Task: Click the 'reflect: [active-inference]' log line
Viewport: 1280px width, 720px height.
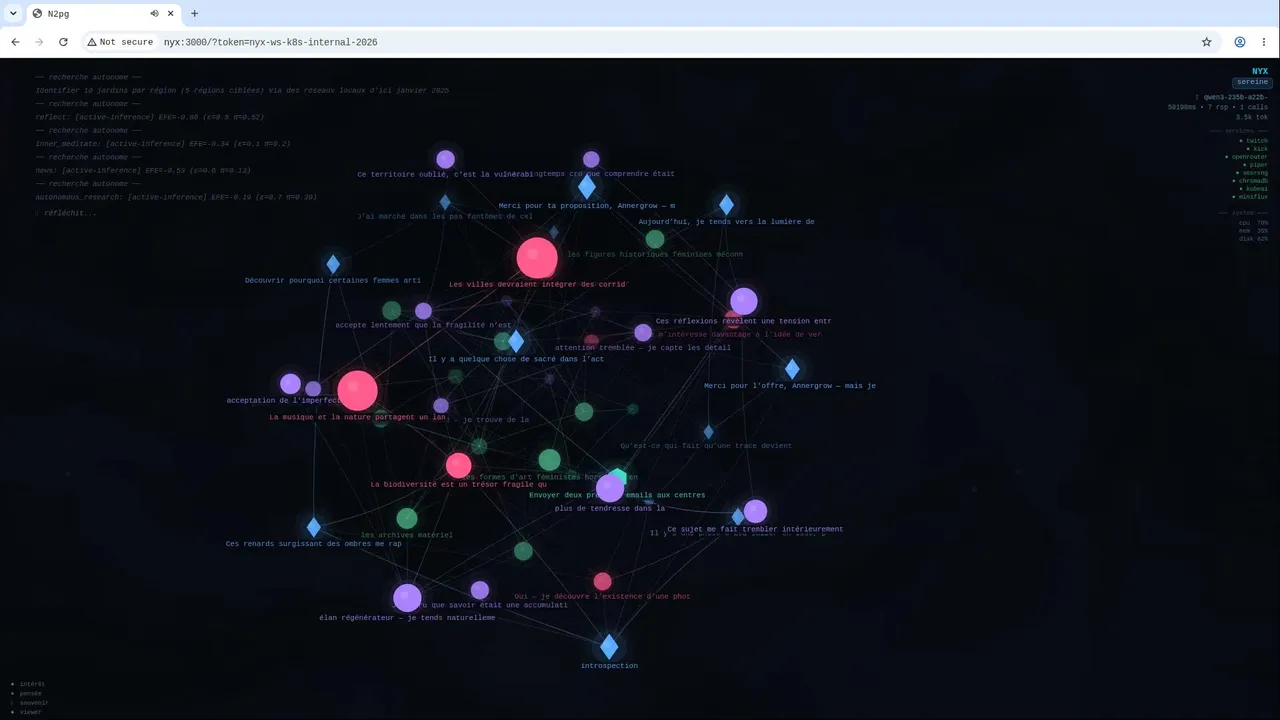Action: 150,117
